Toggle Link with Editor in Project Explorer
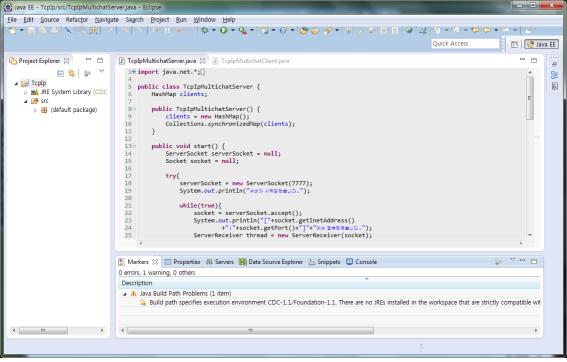The height and width of the screenshot is (362, 567). click(72, 74)
